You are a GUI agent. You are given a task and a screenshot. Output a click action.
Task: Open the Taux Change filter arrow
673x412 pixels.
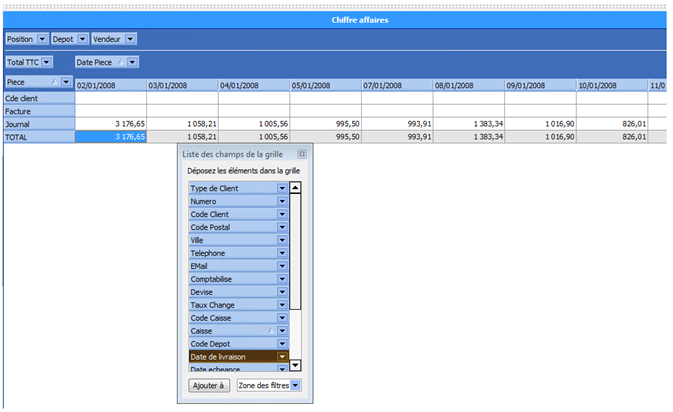282,305
